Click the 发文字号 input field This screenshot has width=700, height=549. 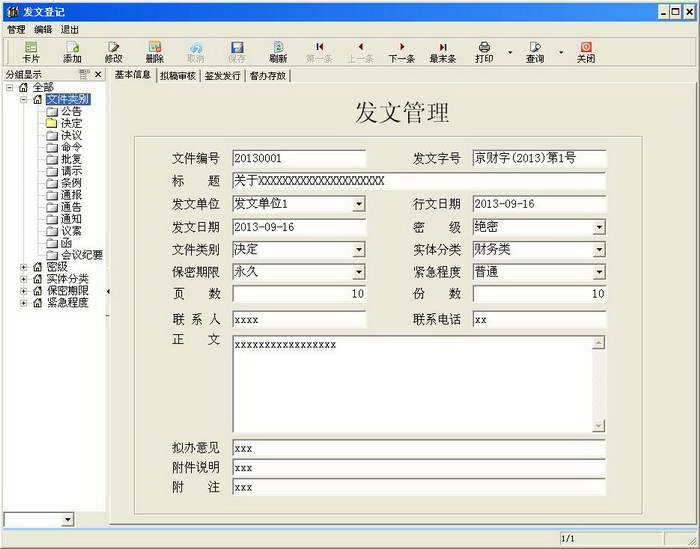[539, 158]
